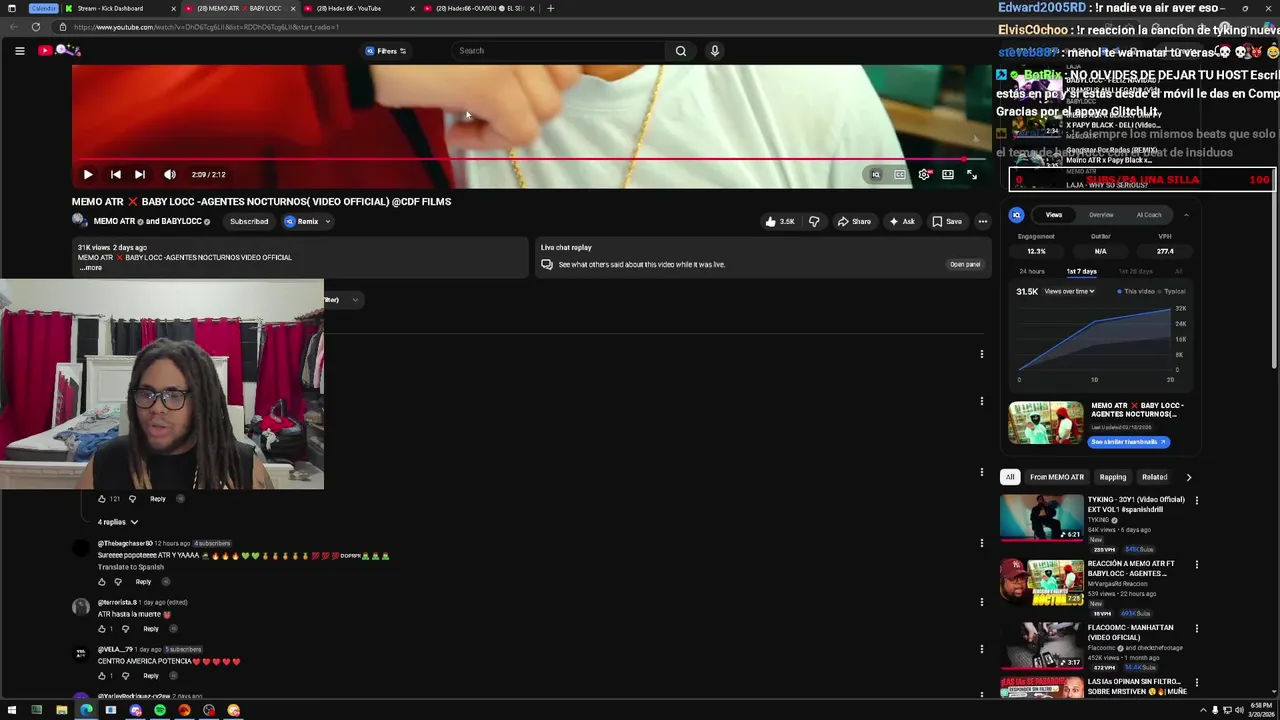Open Windows Start menu
Screen dimensions: 1280x720
(12, 710)
